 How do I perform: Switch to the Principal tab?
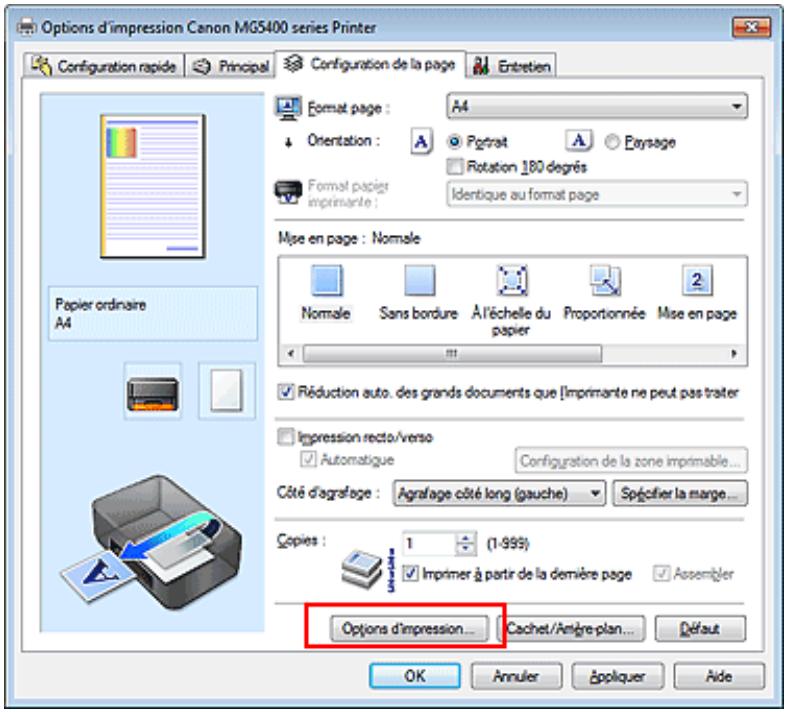[230, 66]
